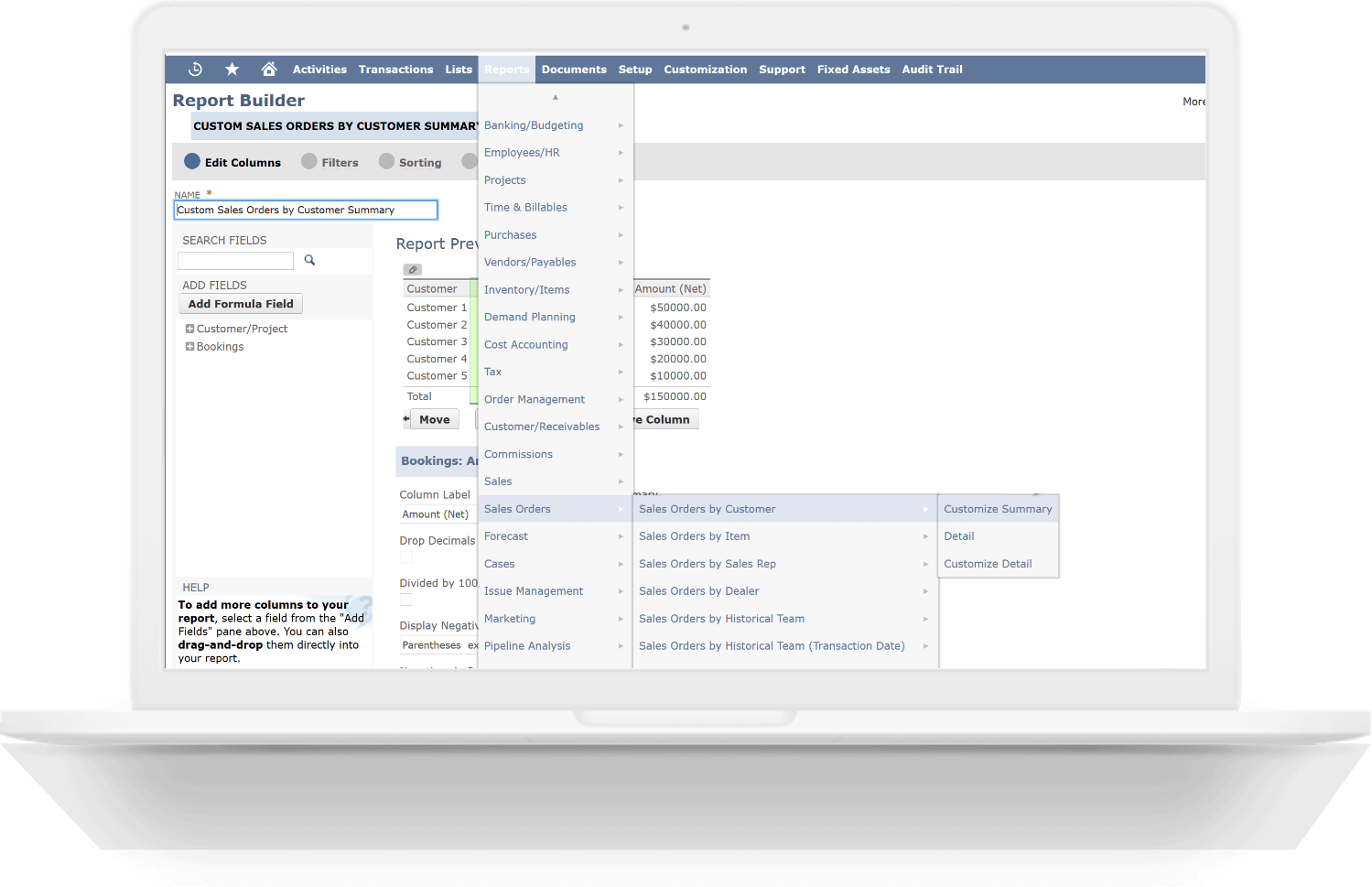Open the Commissions submenu

[x=555, y=454]
